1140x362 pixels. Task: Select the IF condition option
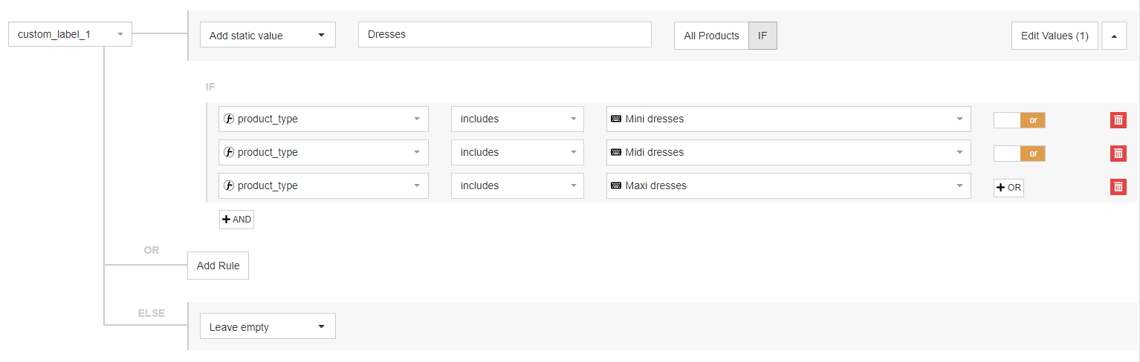coord(763,36)
